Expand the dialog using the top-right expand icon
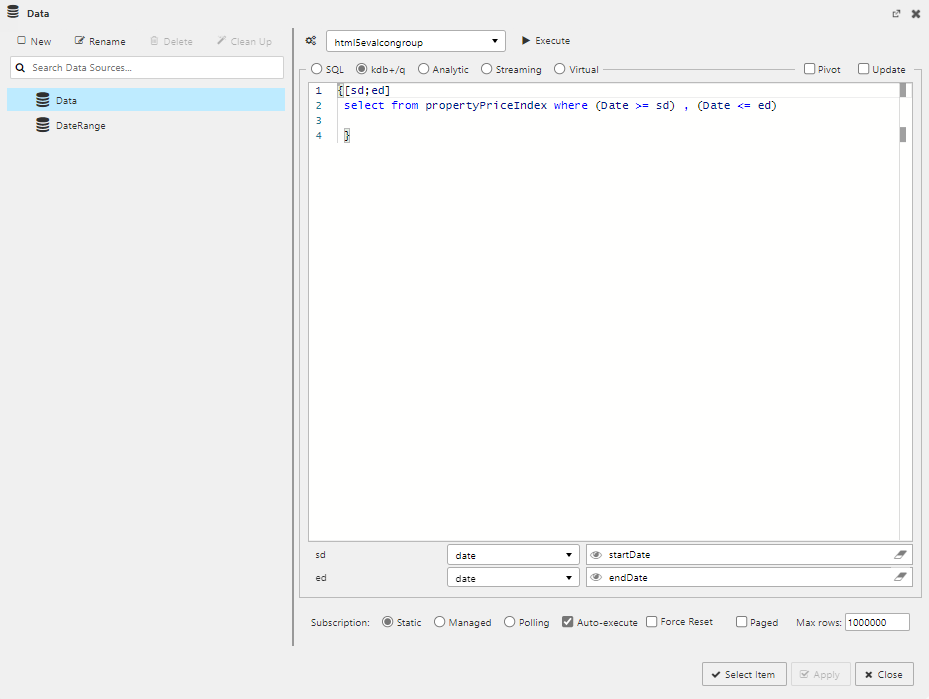929x699 pixels. coord(896,13)
